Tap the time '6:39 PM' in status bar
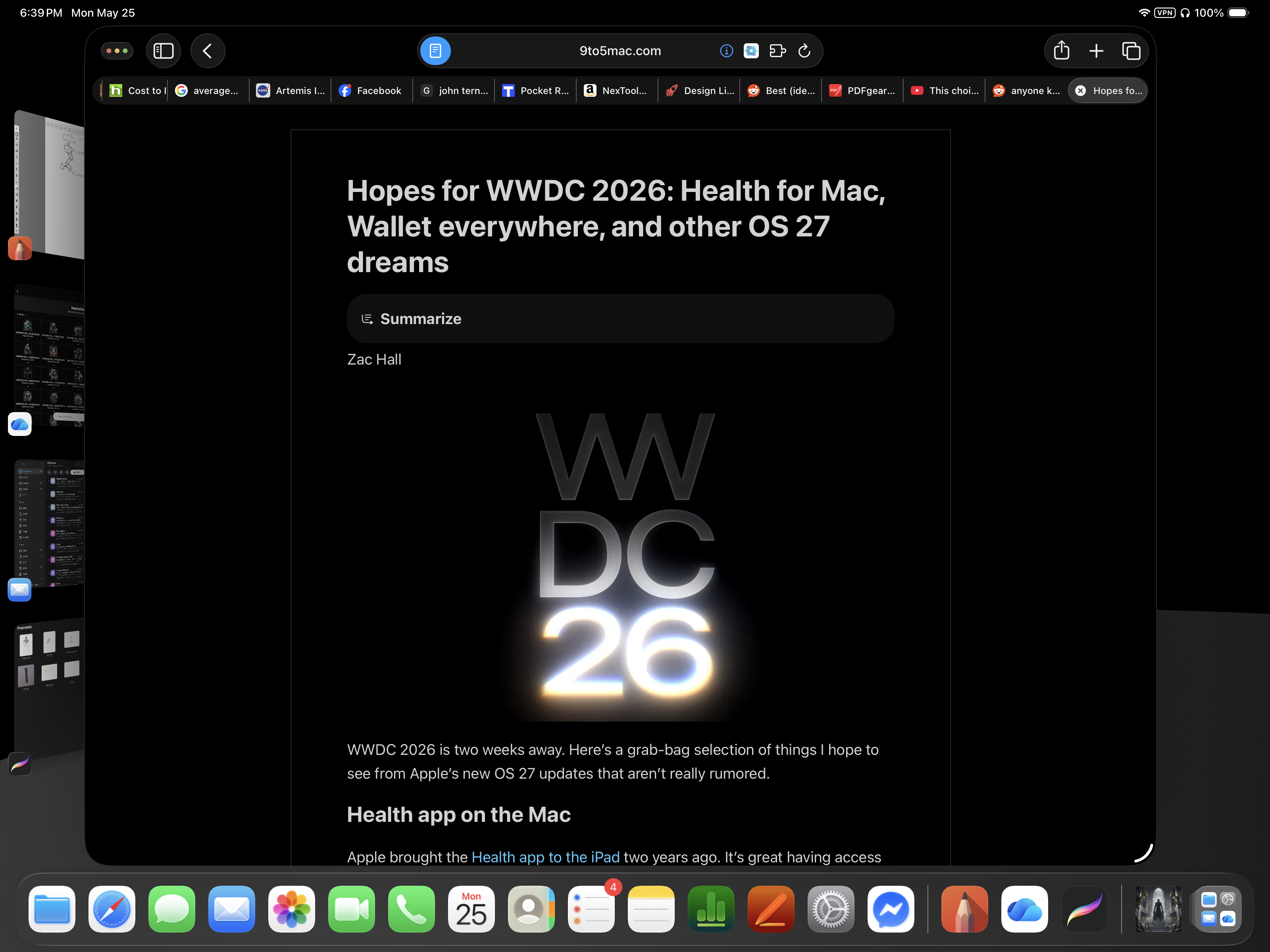The image size is (1270, 952). [41, 13]
